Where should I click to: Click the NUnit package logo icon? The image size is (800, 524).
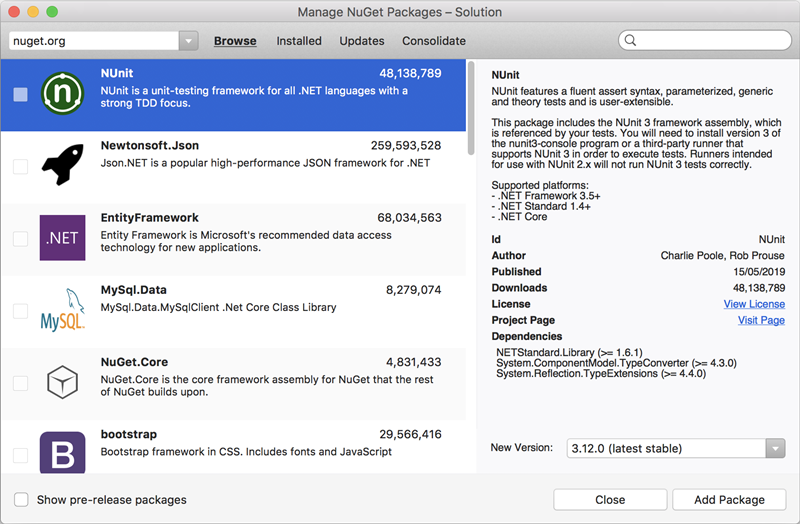(x=62, y=94)
